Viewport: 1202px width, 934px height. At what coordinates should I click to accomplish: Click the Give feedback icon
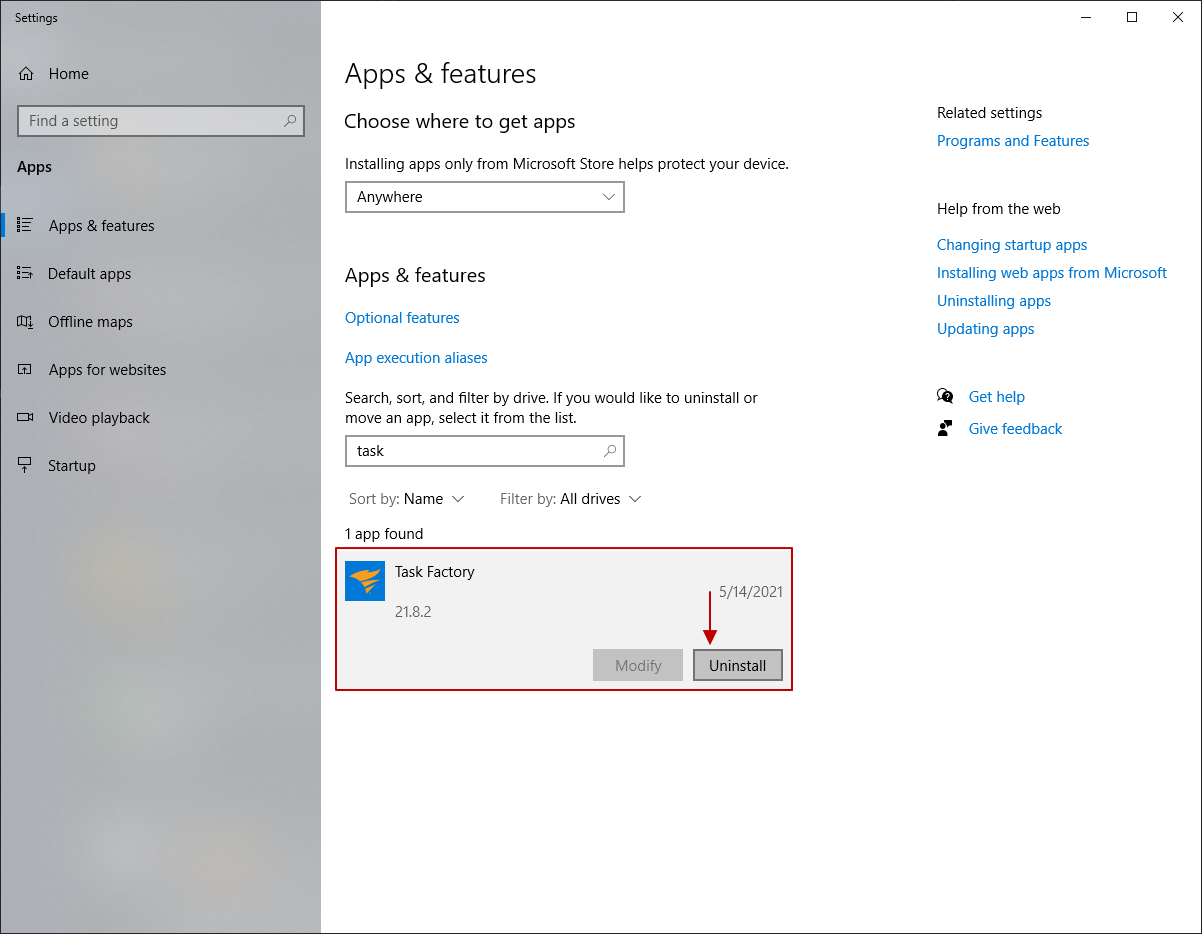click(x=945, y=428)
